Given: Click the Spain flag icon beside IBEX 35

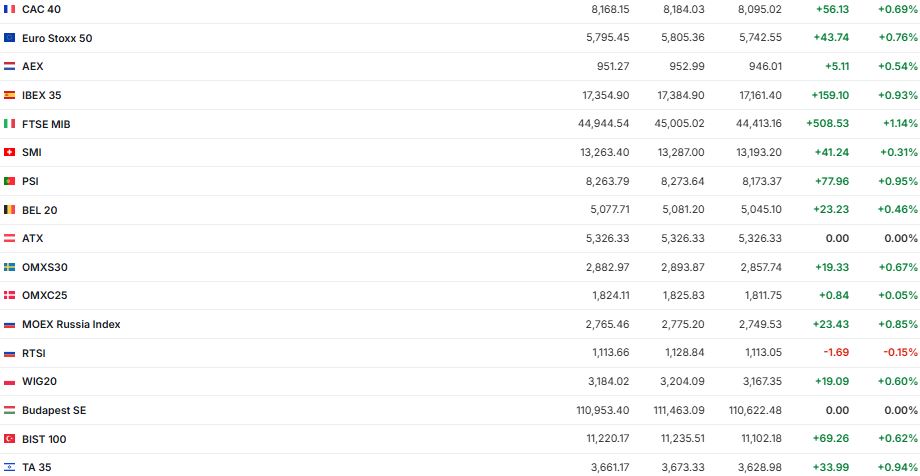Looking at the screenshot, I should tap(10, 95).
